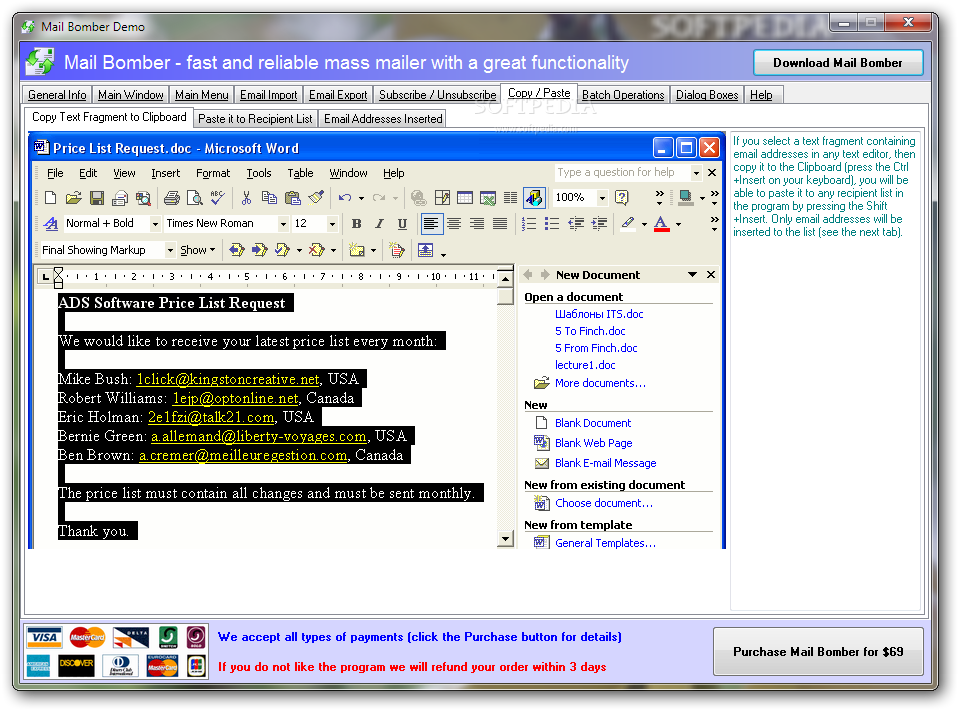The width and height of the screenshot is (959, 711).
Task: Click the Save floppy disk icon
Action: pyautogui.click(x=97, y=198)
